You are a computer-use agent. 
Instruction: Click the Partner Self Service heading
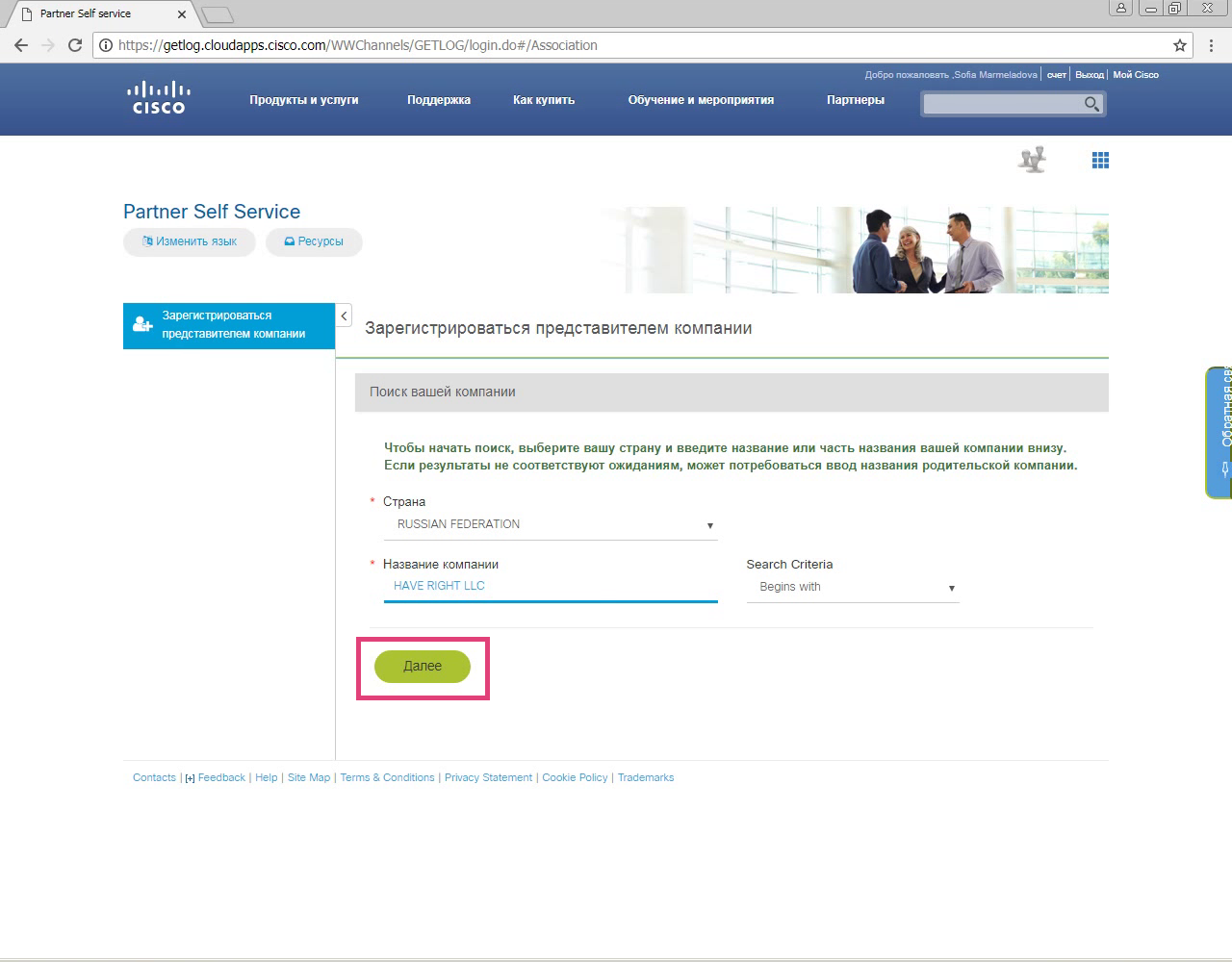point(212,212)
